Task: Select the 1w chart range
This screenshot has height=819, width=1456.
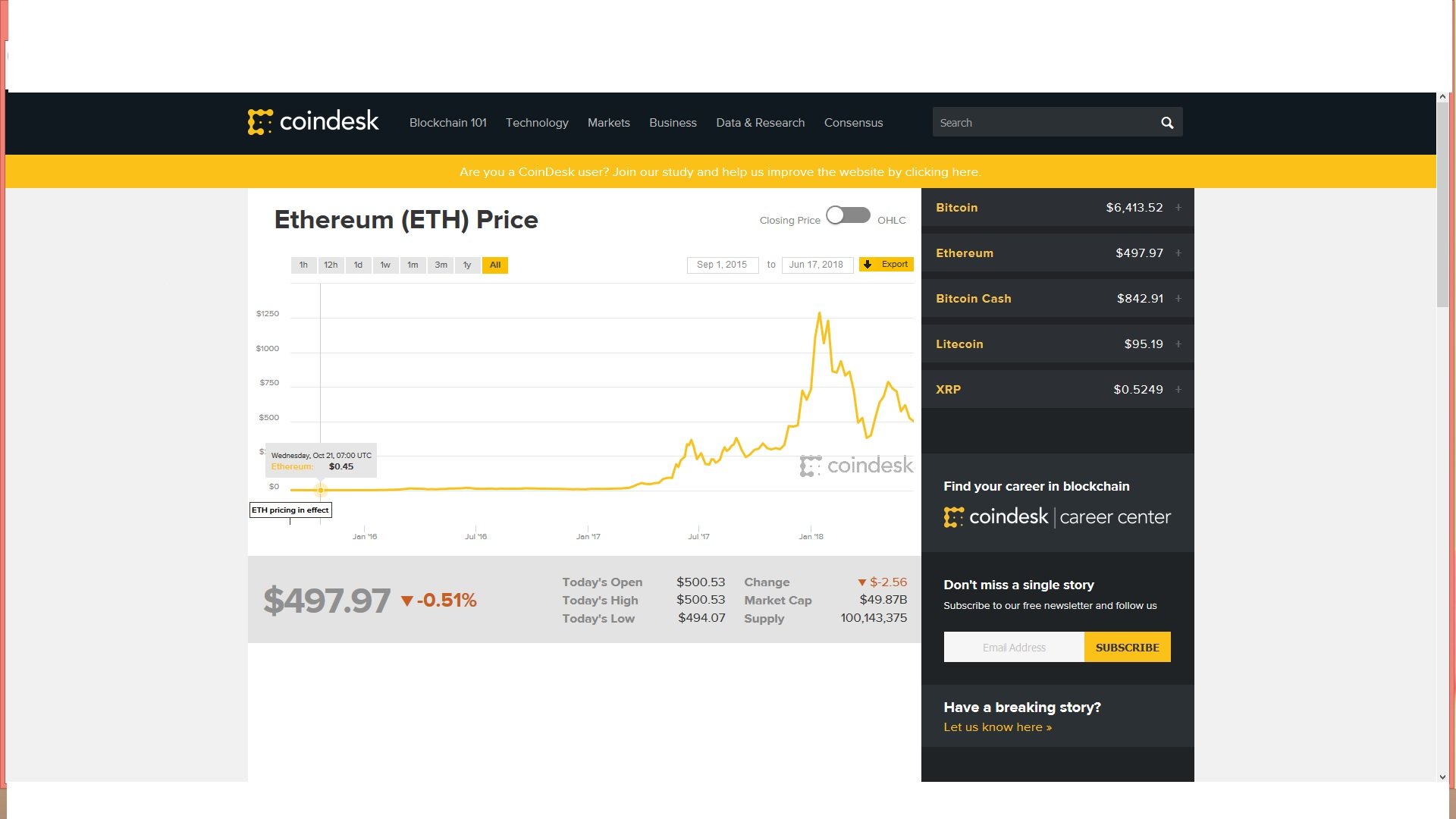Action: click(x=385, y=265)
